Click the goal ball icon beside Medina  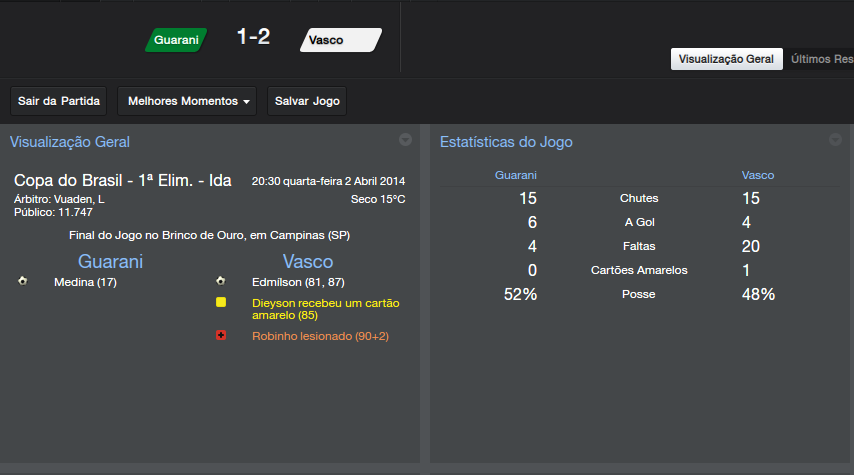tap(22, 282)
